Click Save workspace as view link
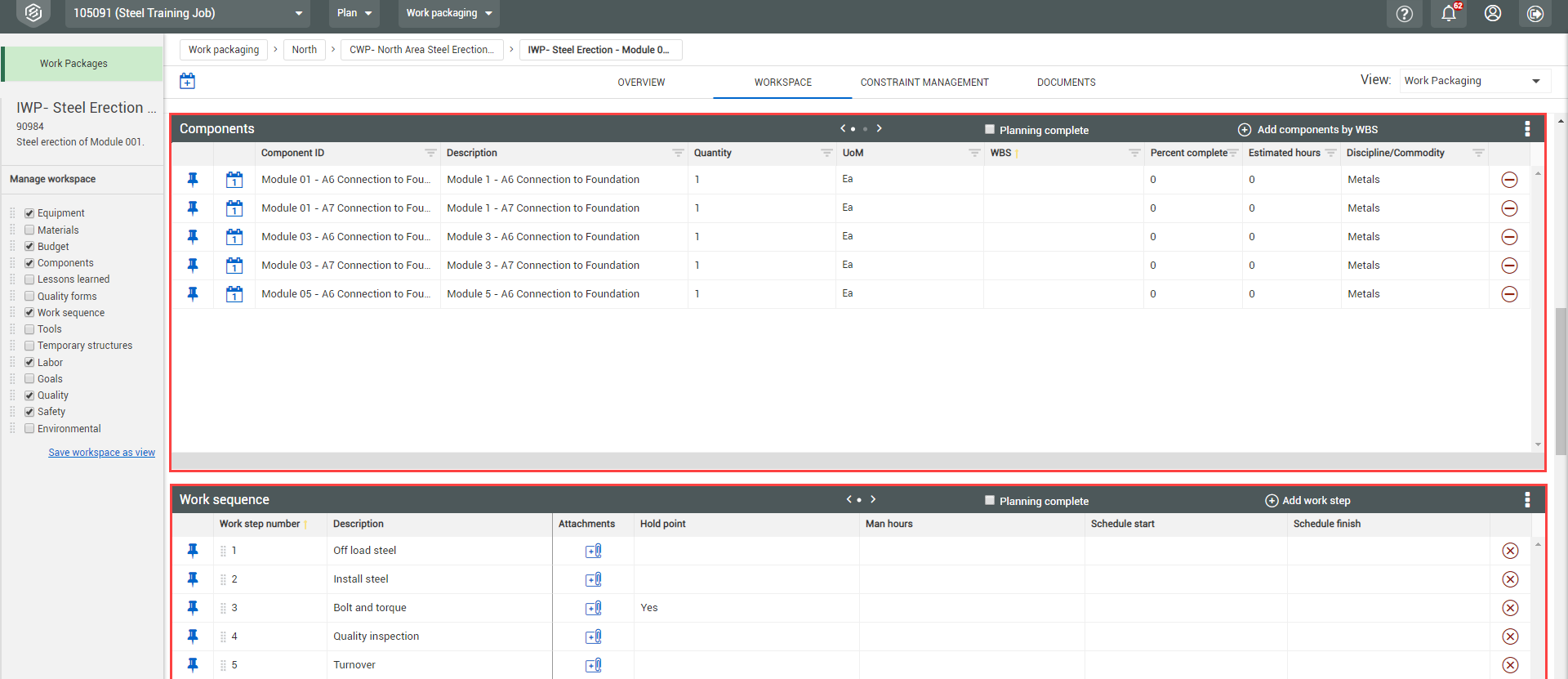 tap(101, 453)
